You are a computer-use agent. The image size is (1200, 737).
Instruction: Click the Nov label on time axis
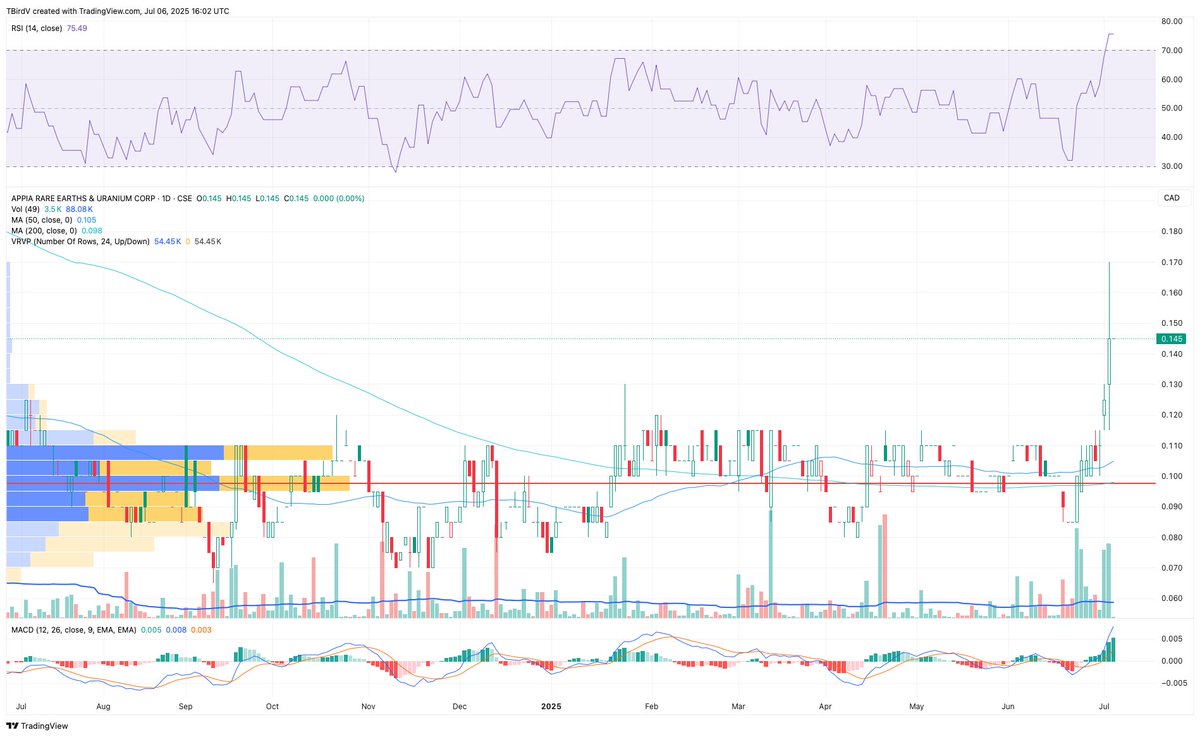[x=367, y=705]
